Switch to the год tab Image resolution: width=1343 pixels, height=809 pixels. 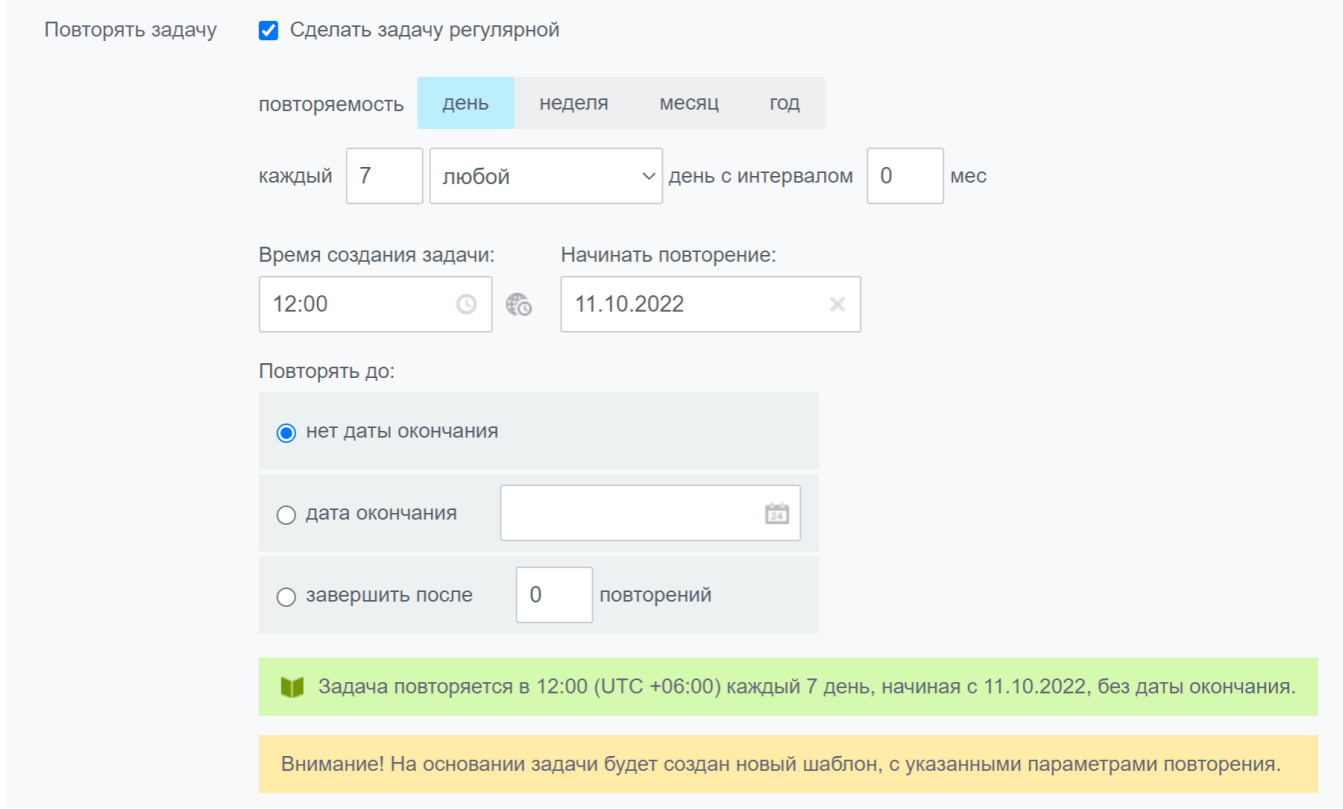[x=786, y=103]
